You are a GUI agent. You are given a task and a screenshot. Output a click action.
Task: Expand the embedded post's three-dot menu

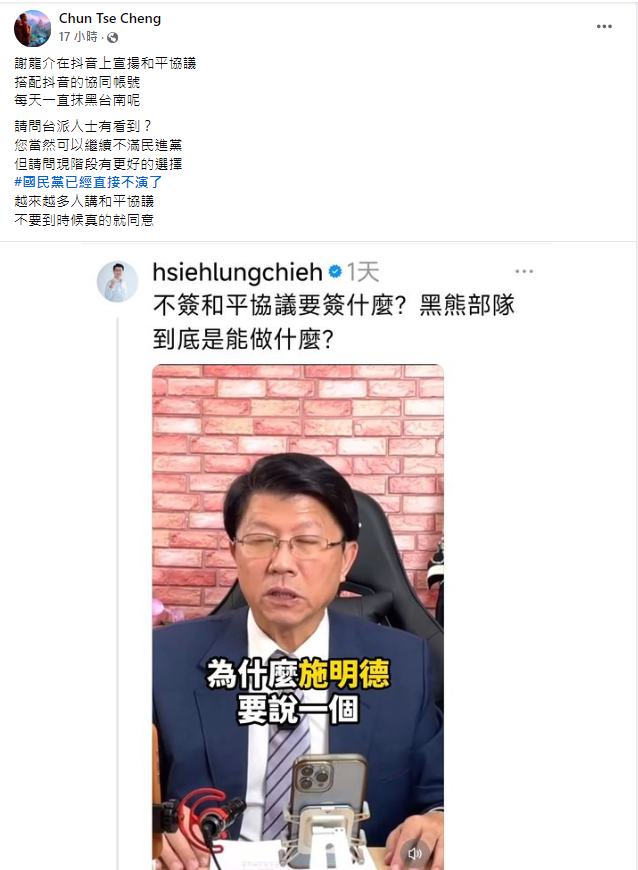pyautogui.click(x=524, y=271)
